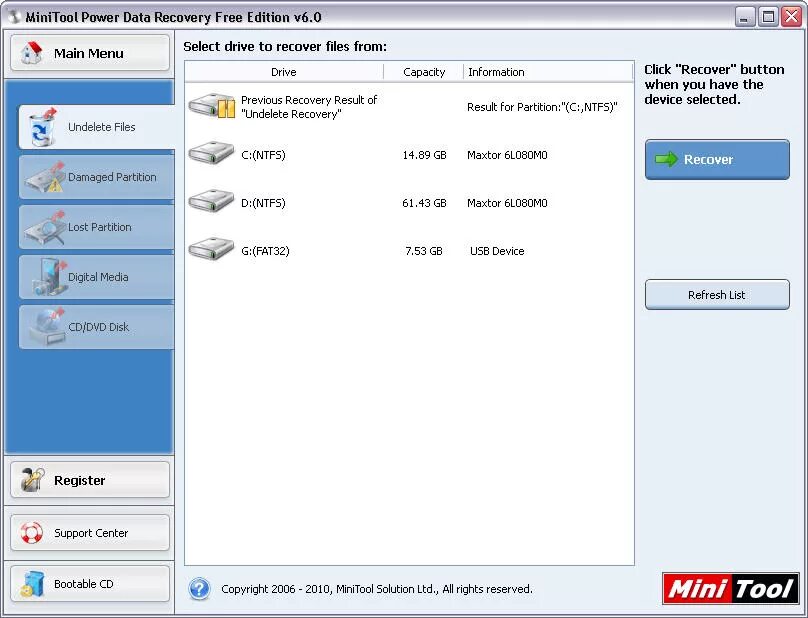The width and height of the screenshot is (808, 618).
Task: Click the Main Menu house icon
Action: pos(32,53)
